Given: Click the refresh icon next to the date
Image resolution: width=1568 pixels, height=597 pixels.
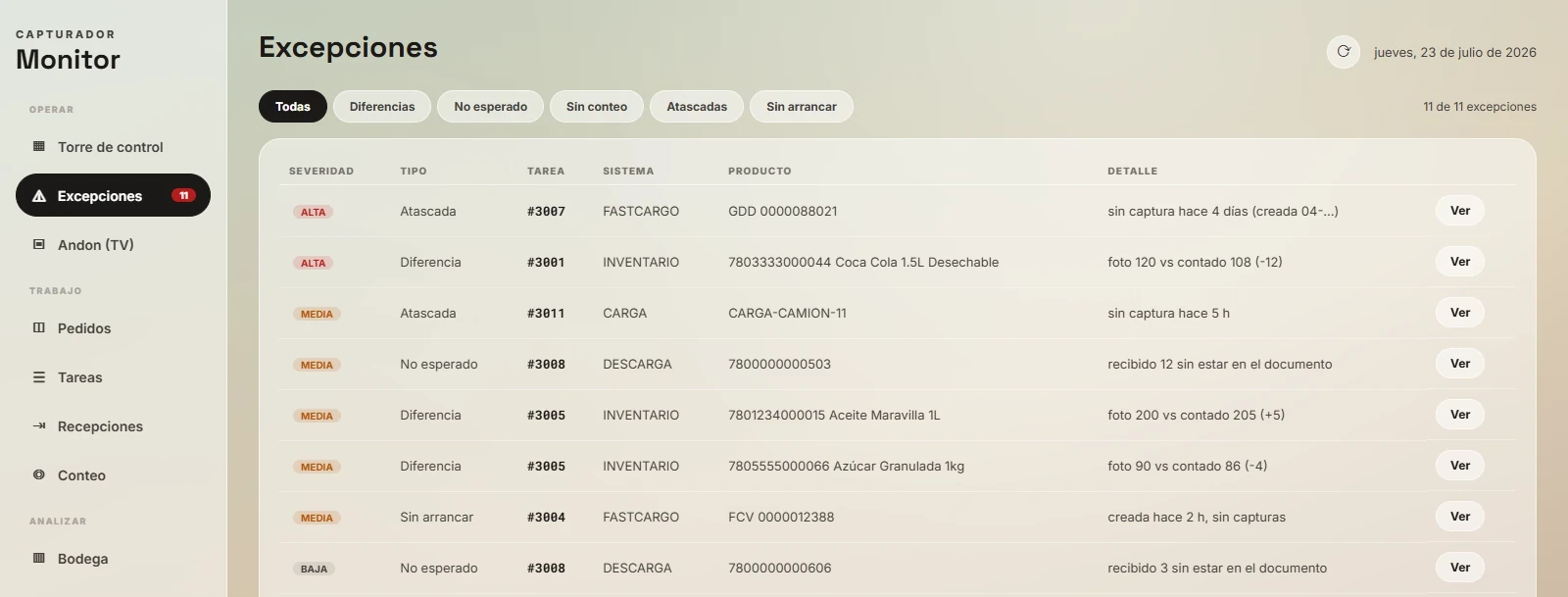Looking at the screenshot, I should [1344, 52].
